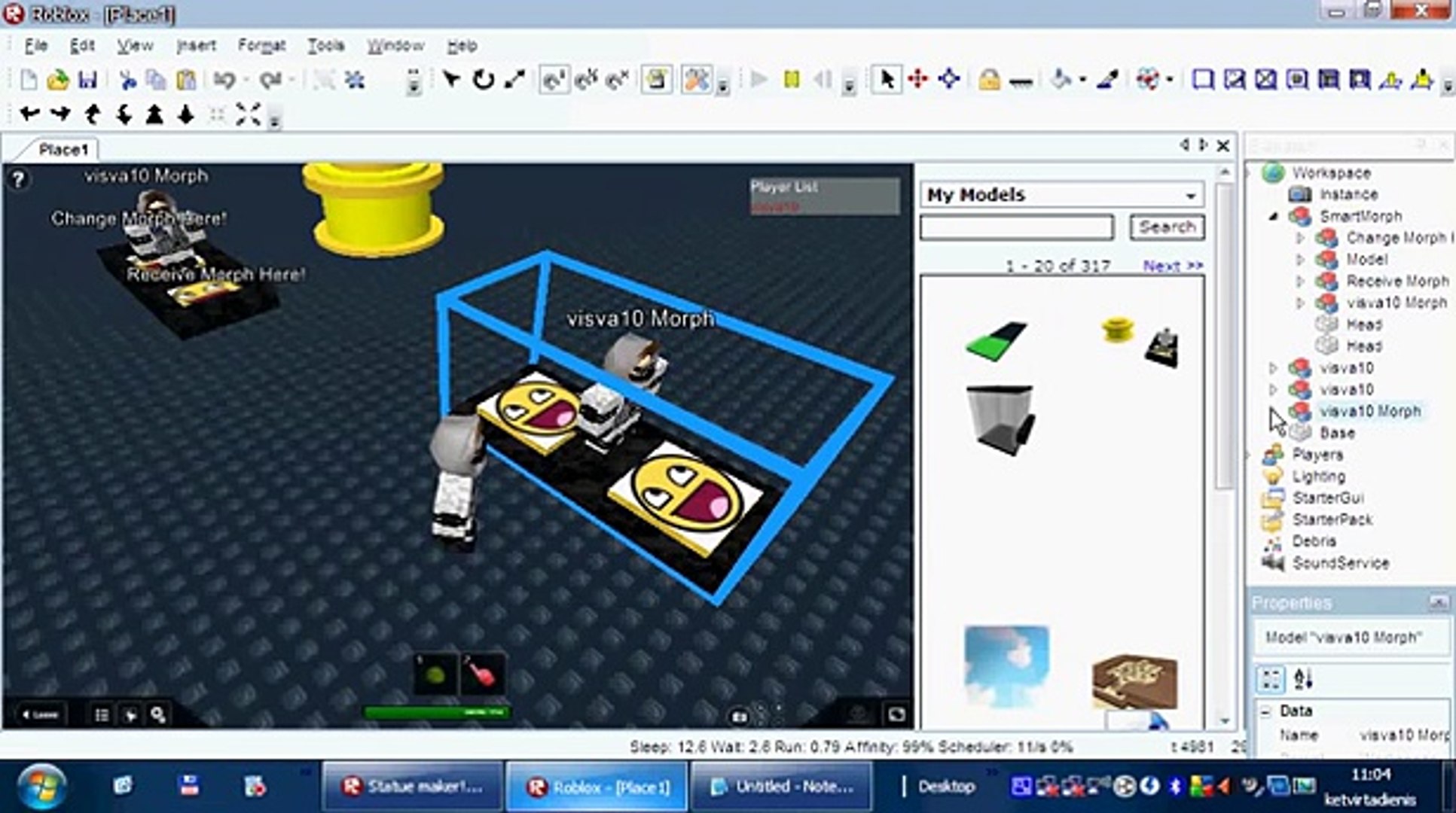Select the red move-arrows drag tool
Image resolution: width=1456 pixels, height=813 pixels.
point(918,79)
